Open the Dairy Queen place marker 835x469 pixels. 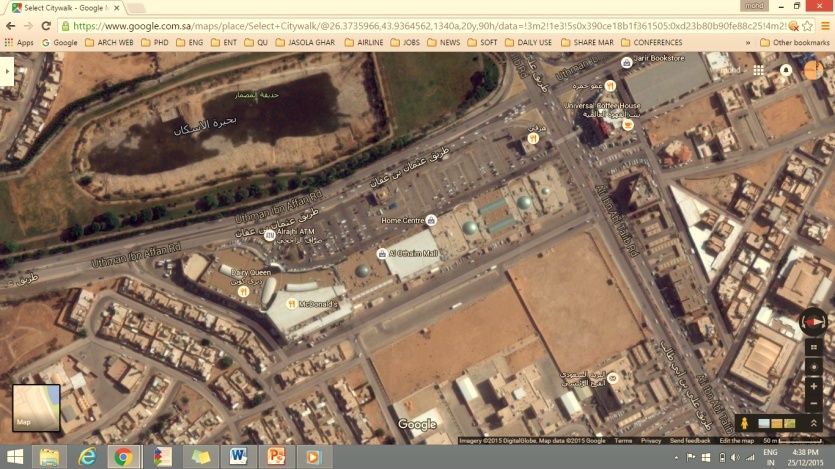243,292
